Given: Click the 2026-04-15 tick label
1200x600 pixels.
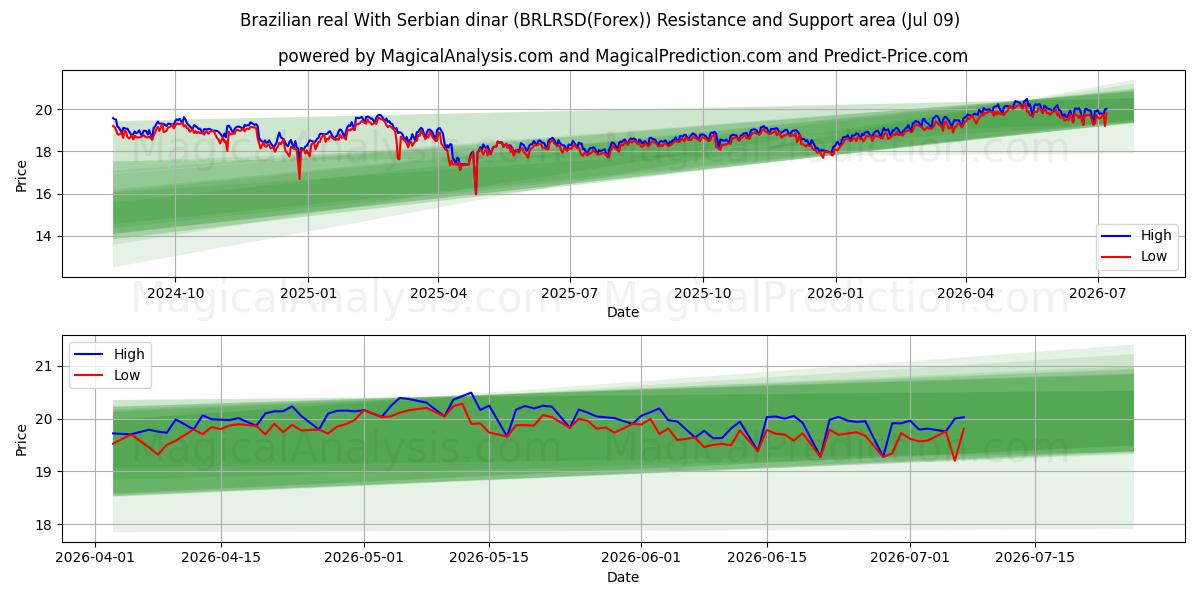Looking at the screenshot, I should 220,559.
